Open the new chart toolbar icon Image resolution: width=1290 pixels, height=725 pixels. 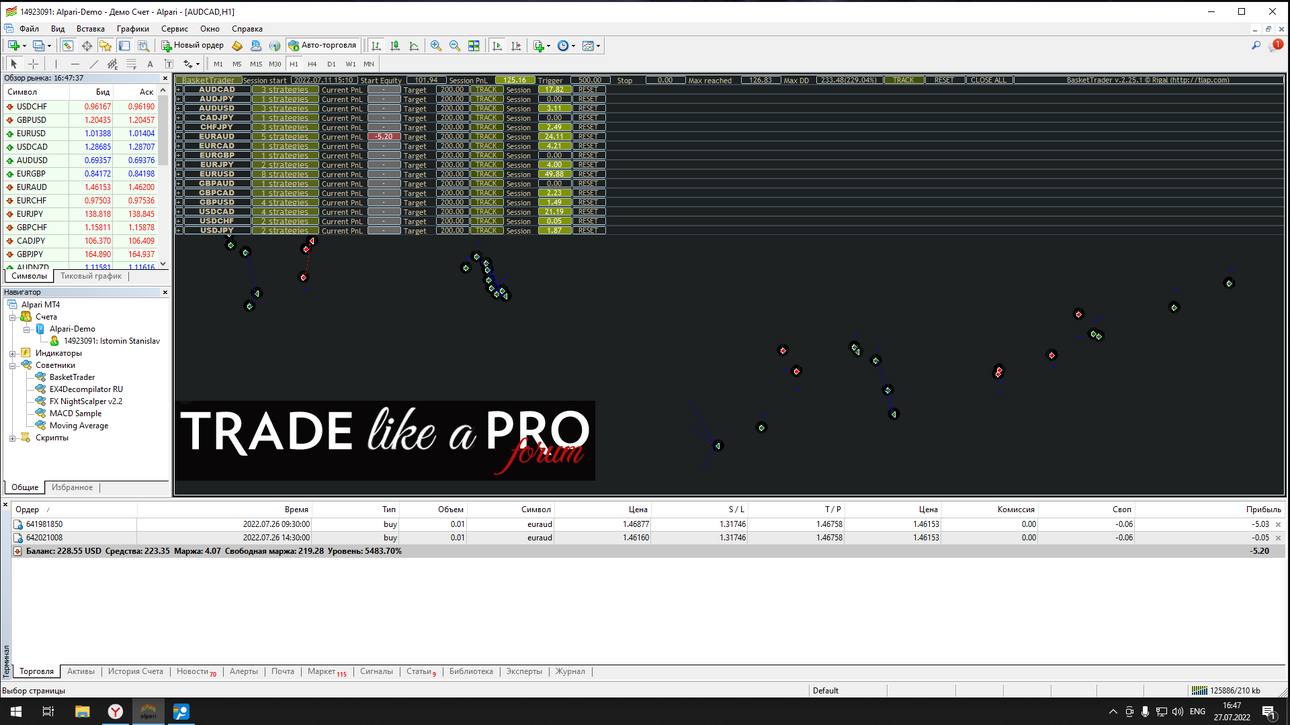coord(13,45)
